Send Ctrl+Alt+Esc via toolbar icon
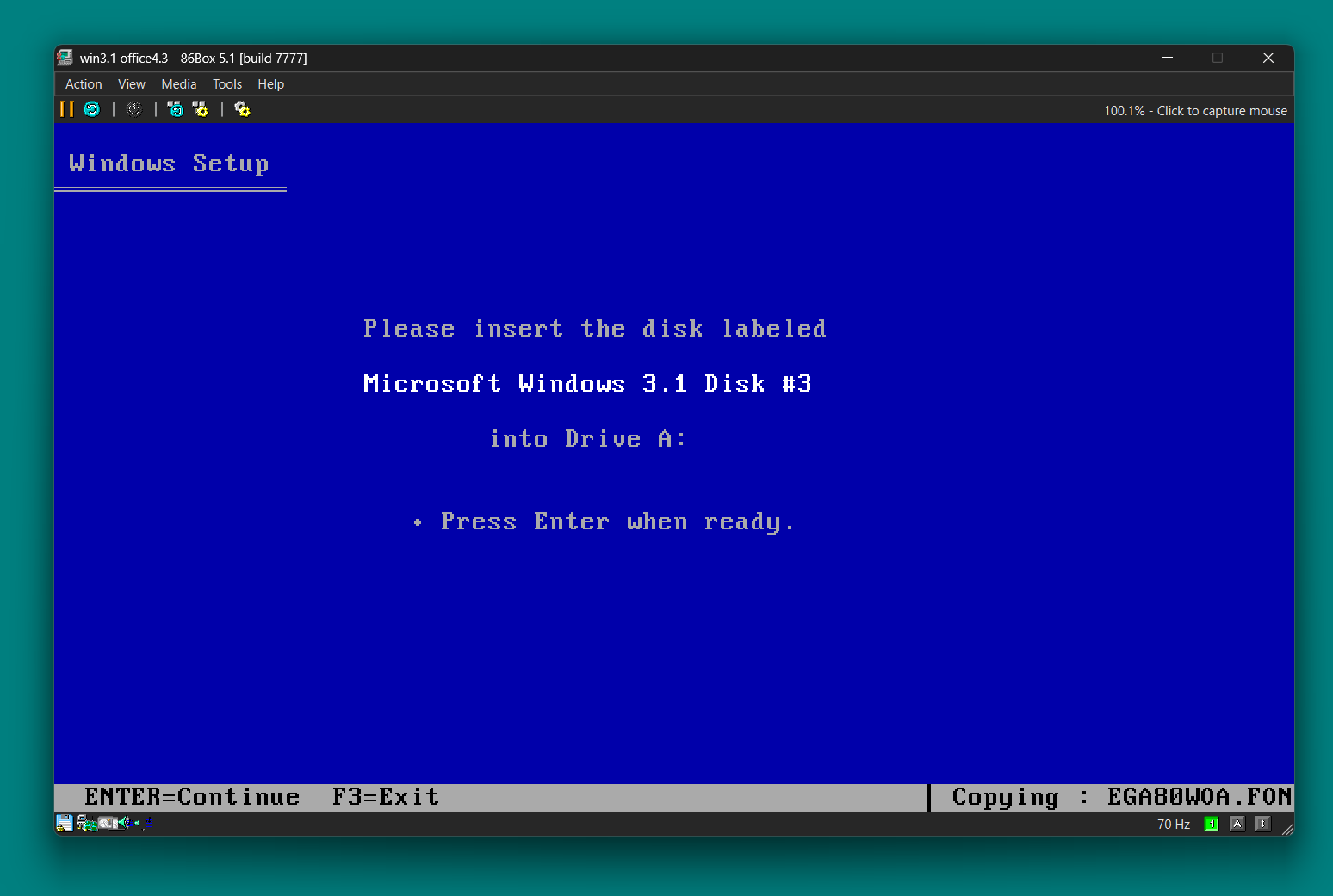 200,109
